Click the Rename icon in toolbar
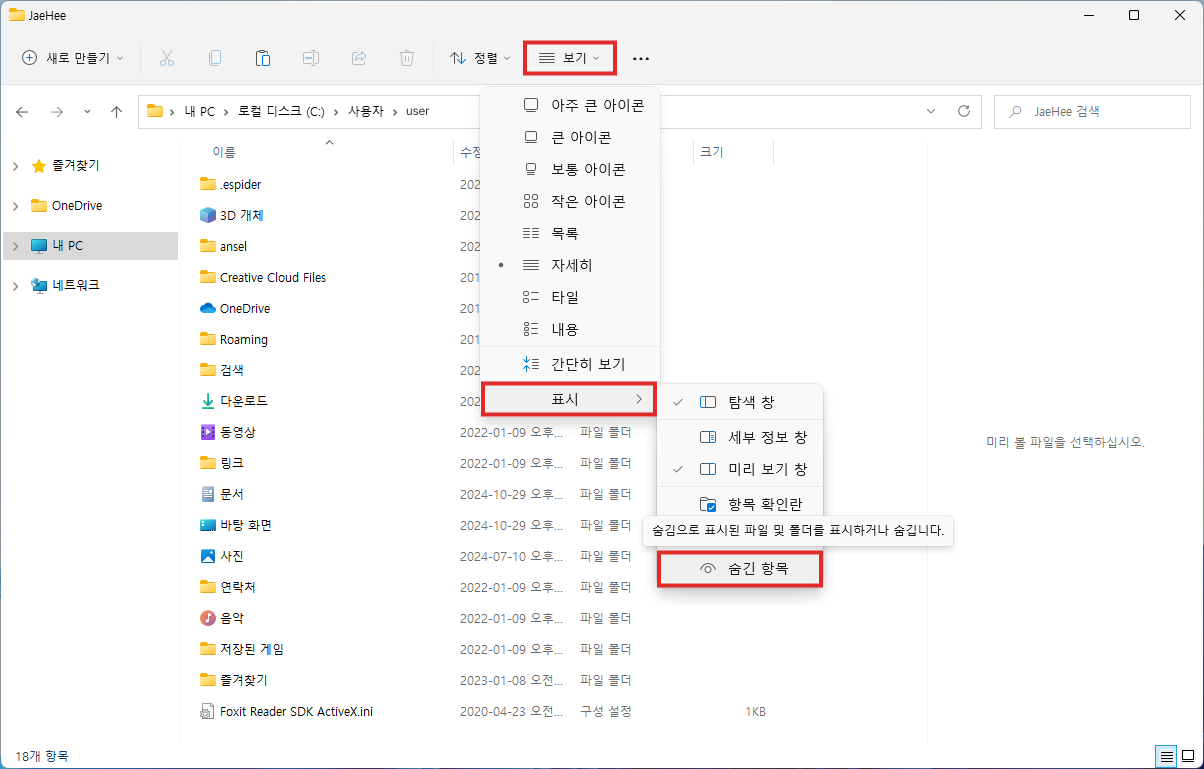The width and height of the screenshot is (1204, 769). tap(311, 58)
